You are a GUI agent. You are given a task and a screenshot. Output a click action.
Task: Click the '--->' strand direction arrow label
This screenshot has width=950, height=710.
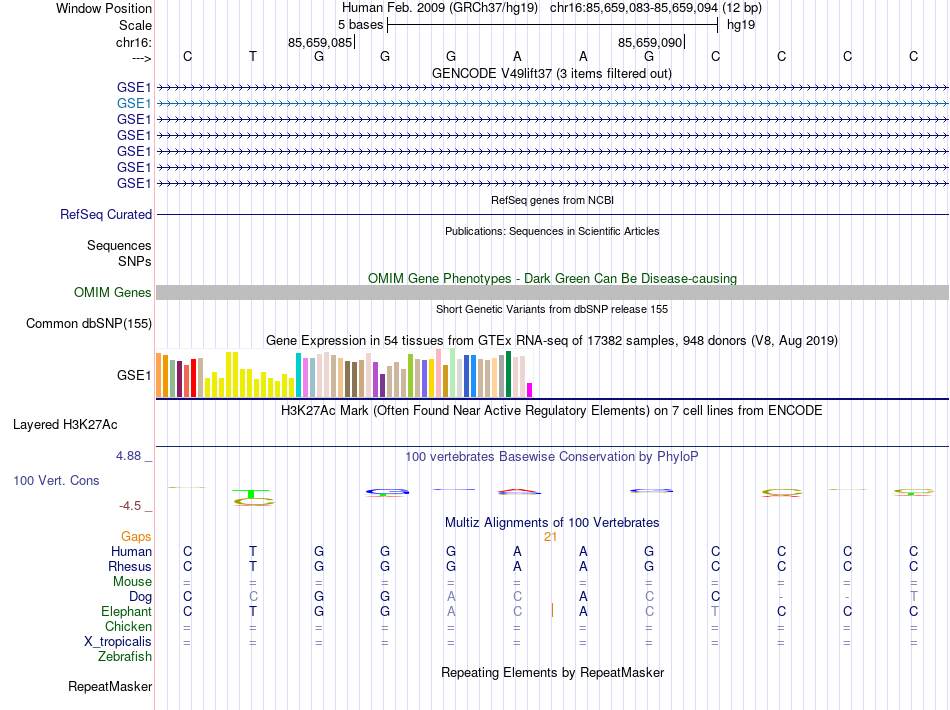click(142, 58)
